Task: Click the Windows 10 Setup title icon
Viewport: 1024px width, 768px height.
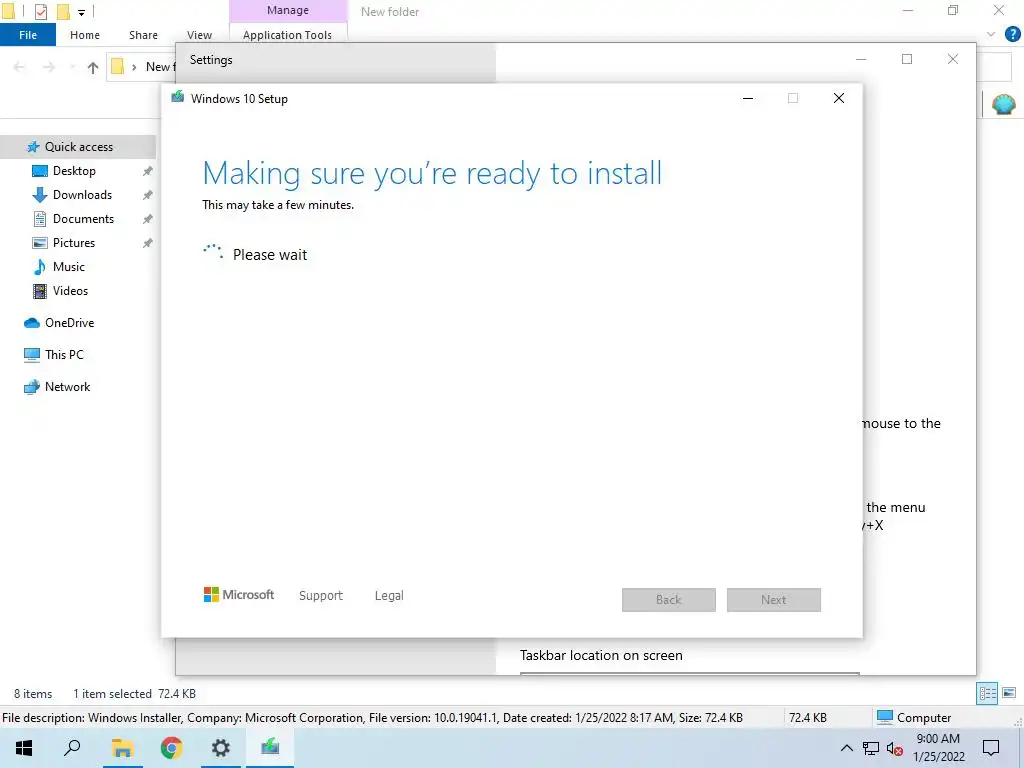Action: click(x=178, y=98)
